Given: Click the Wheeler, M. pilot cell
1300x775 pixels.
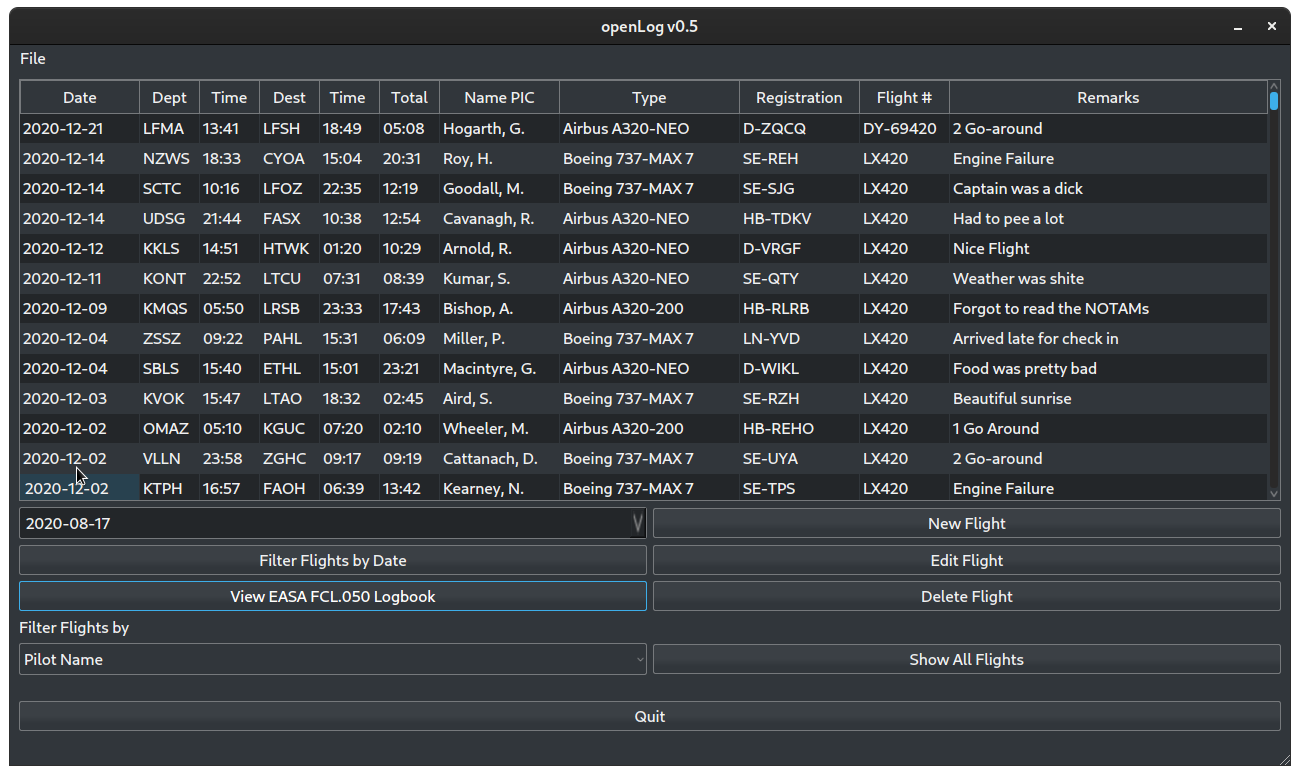Looking at the screenshot, I should [x=499, y=428].
